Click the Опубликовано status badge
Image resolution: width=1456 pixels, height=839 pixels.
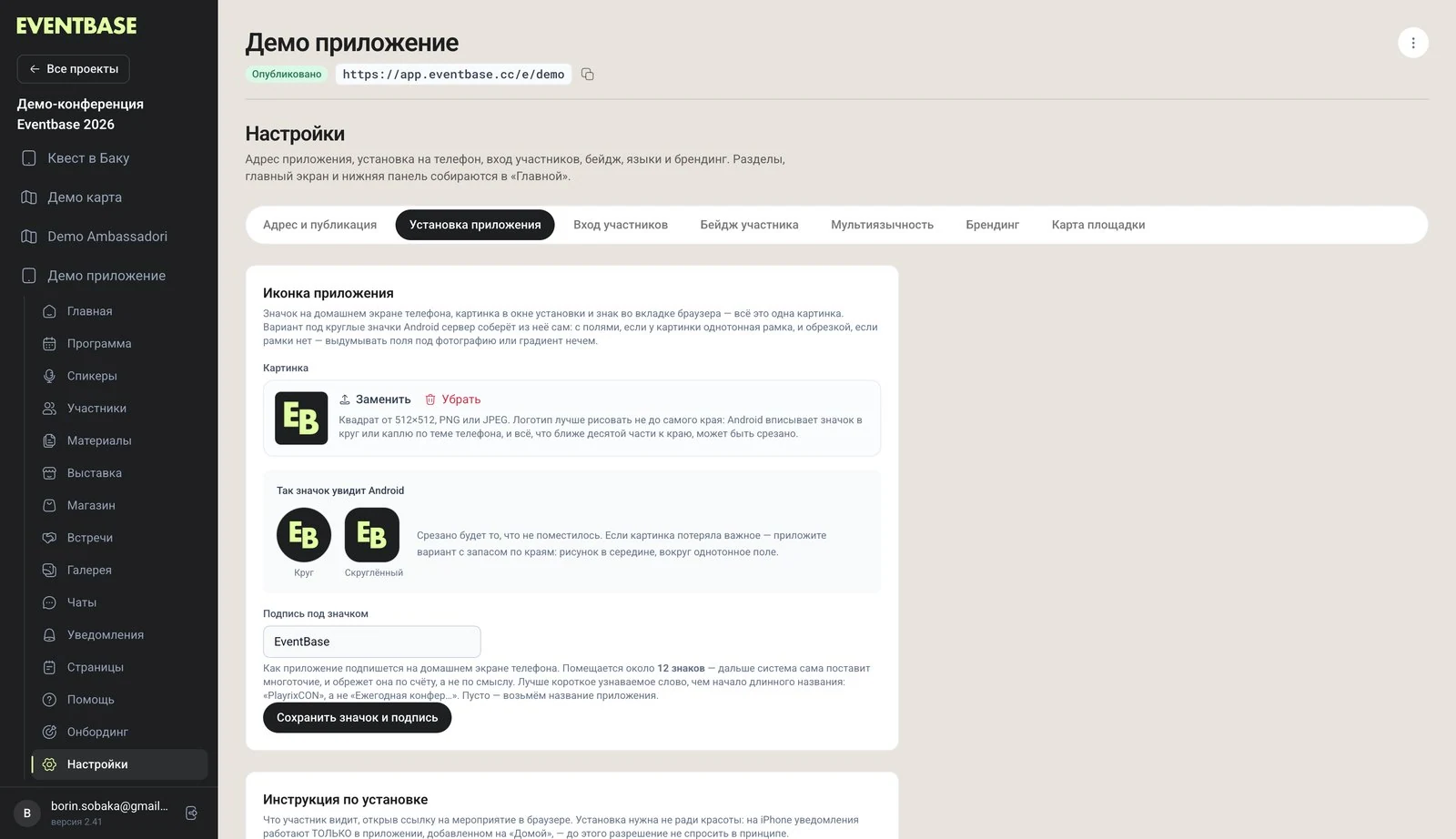pos(287,75)
